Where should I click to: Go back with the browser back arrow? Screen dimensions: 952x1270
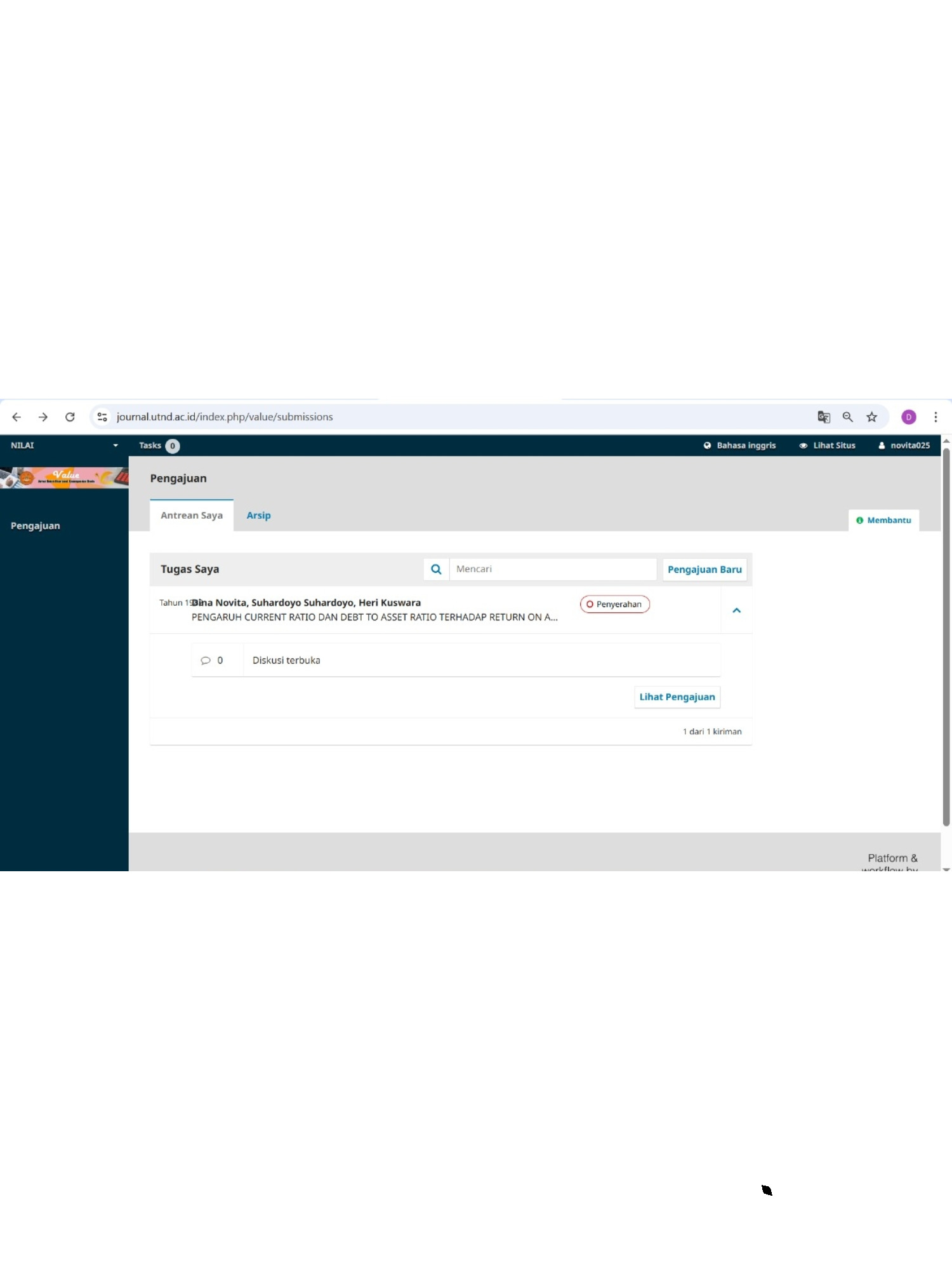(17, 417)
